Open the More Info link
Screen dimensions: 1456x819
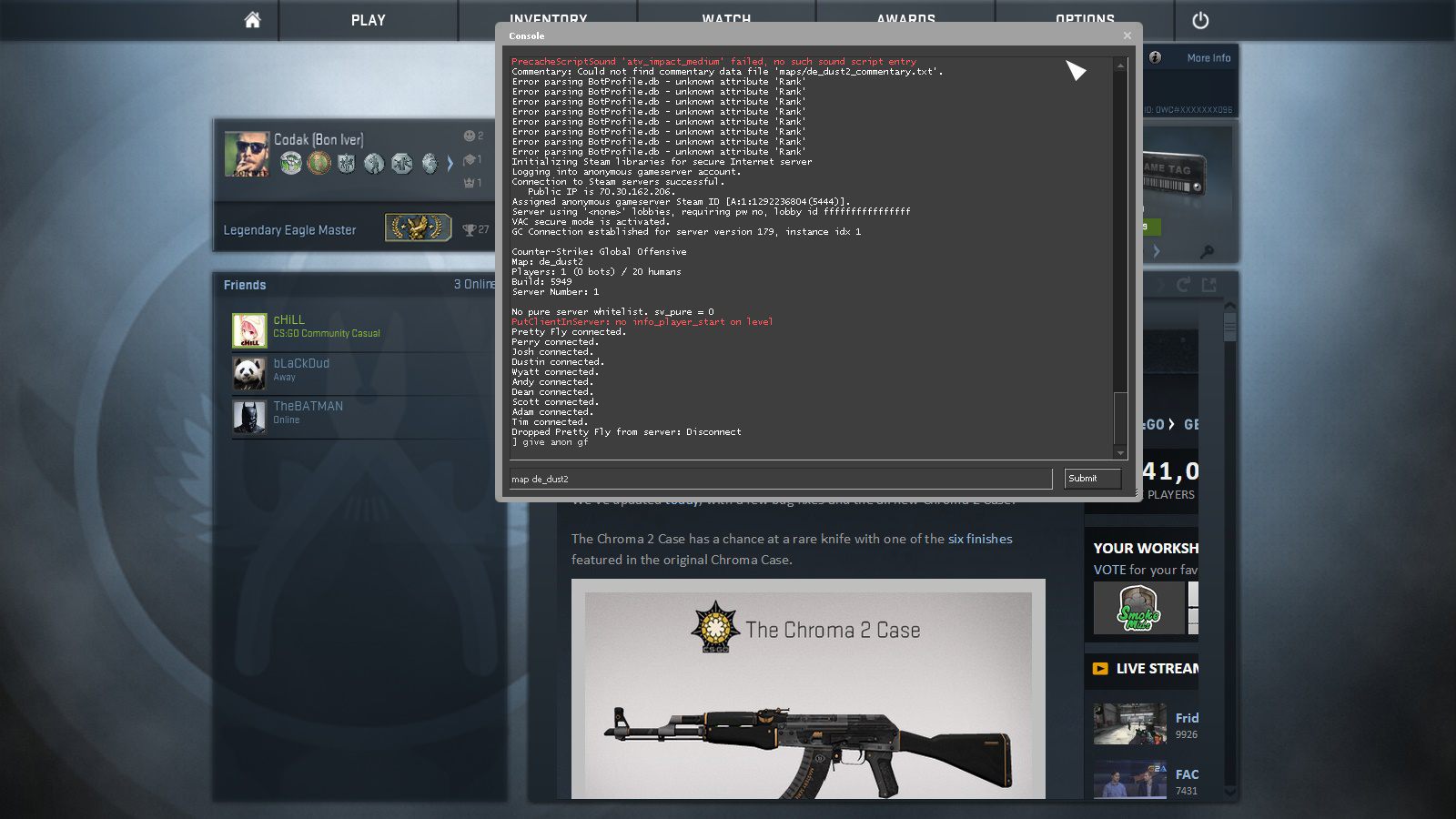tap(1208, 57)
